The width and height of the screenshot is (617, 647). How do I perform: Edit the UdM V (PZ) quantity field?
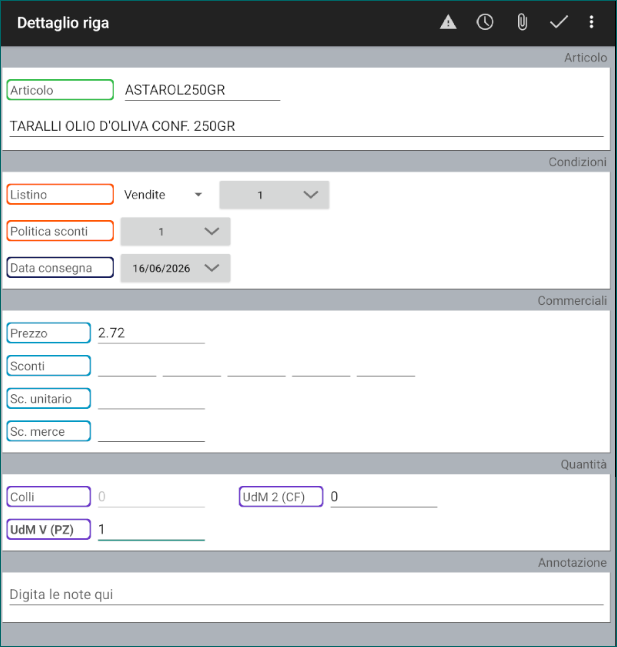coord(151,529)
